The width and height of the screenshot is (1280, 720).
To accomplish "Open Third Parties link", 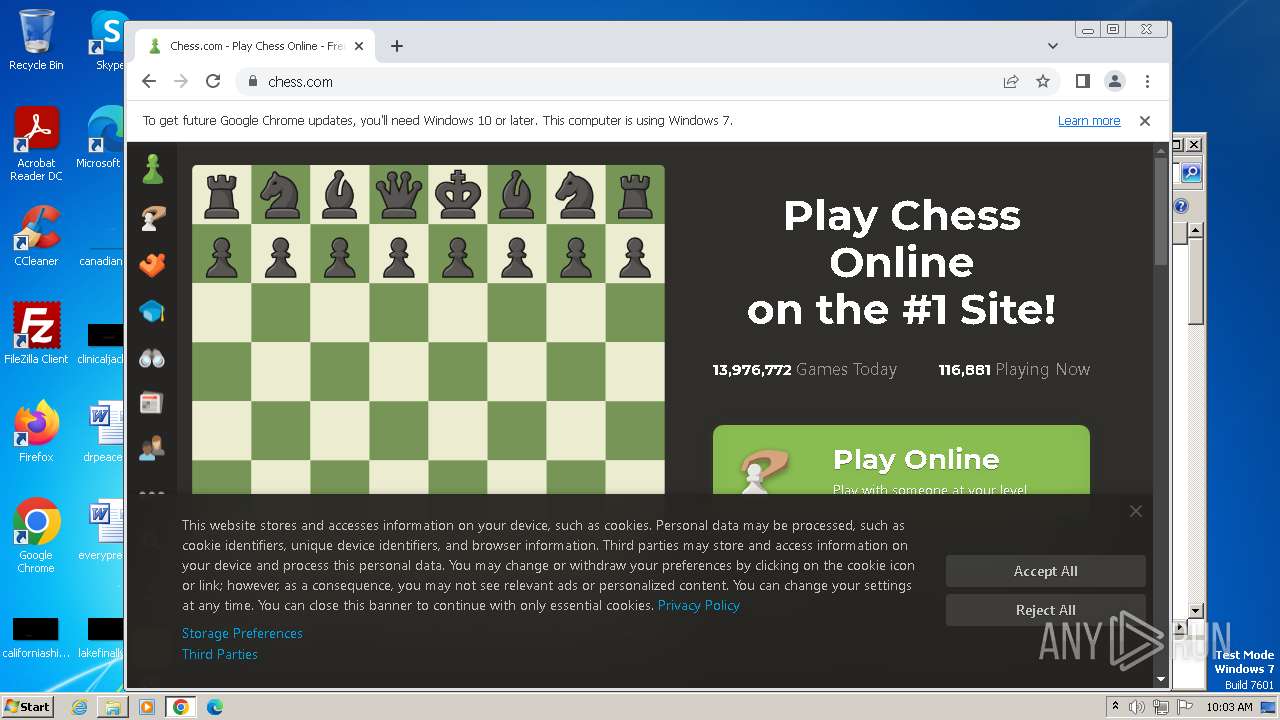I will tap(220, 654).
